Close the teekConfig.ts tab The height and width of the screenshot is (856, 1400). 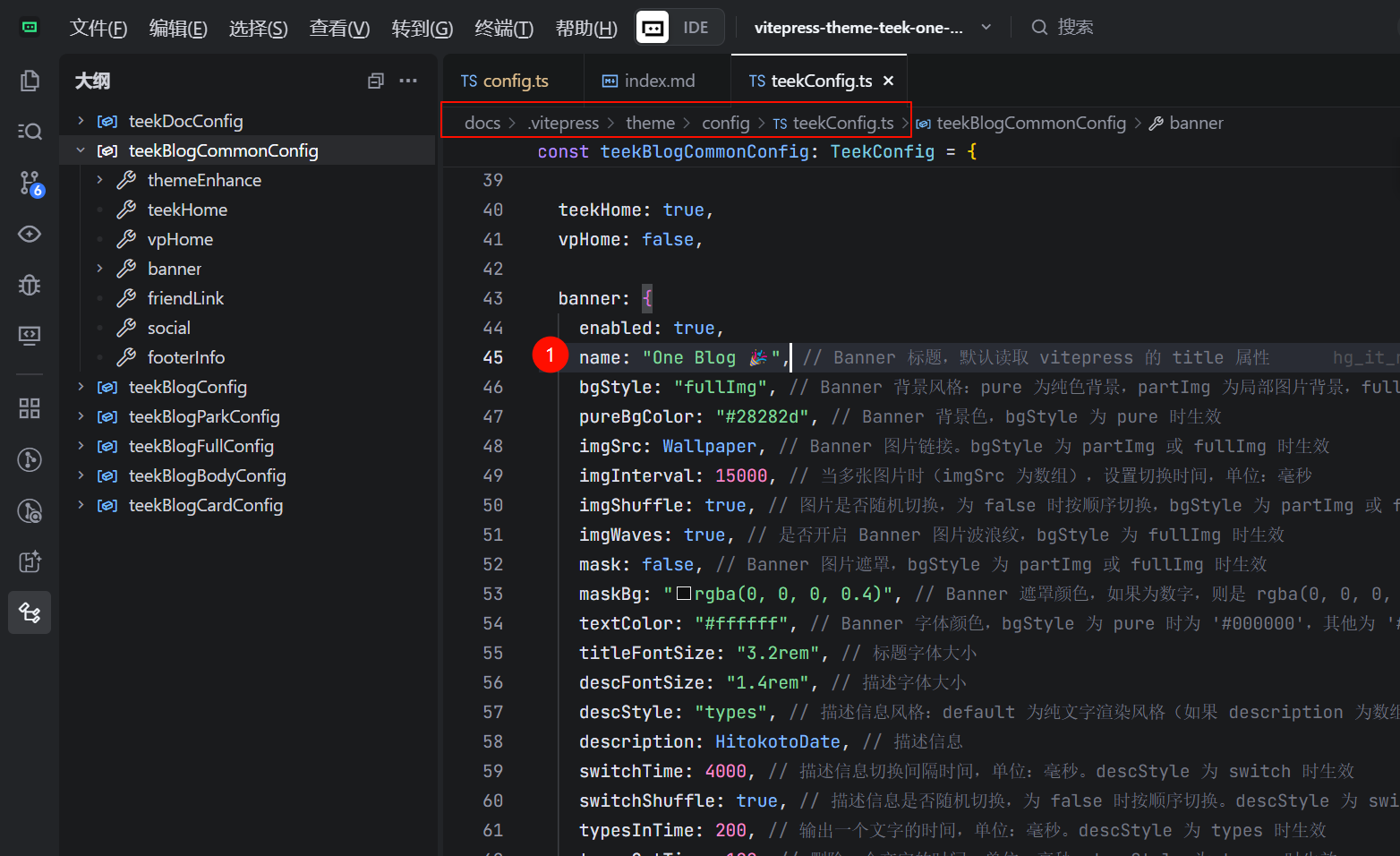point(888,81)
